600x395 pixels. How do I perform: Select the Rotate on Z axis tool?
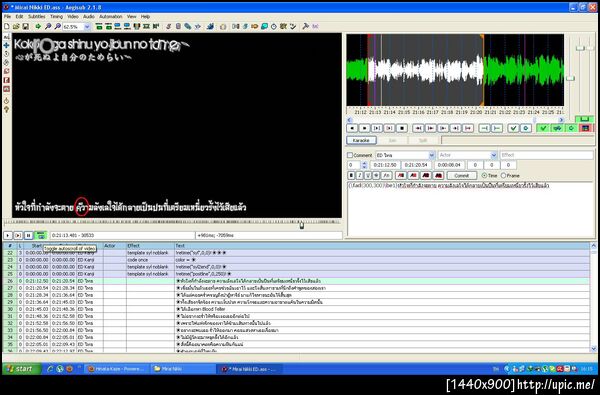pyautogui.click(x=7, y=54)
